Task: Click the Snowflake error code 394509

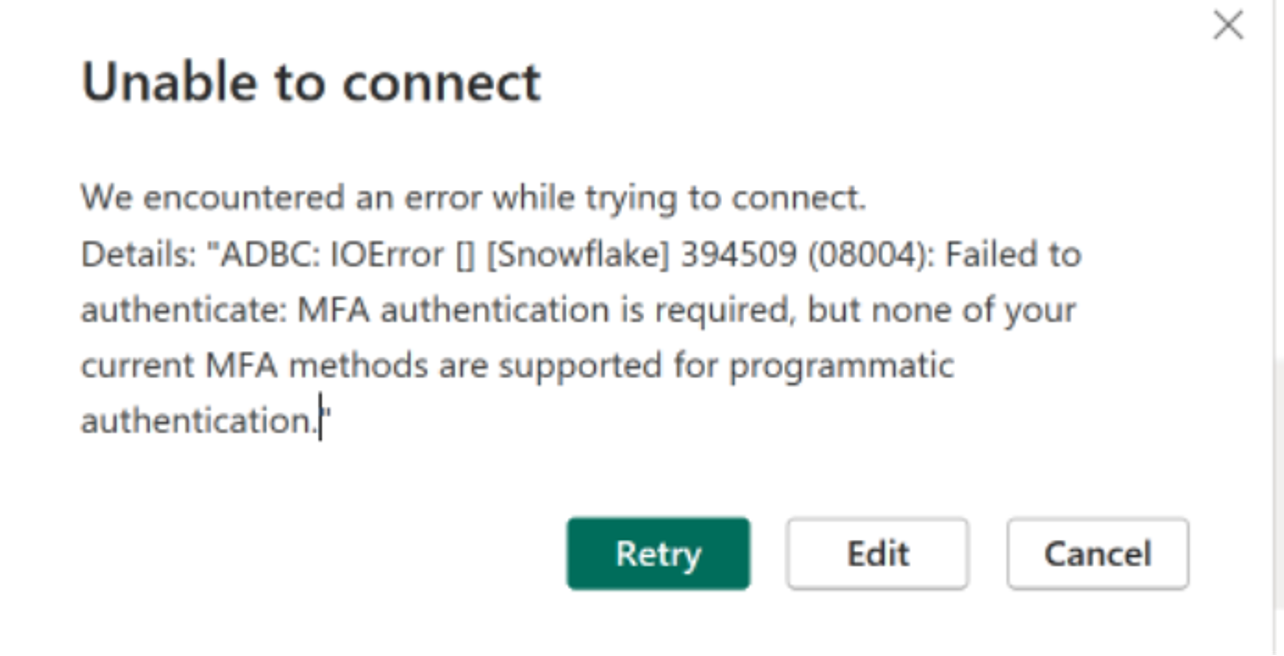Action: [740, 254]
